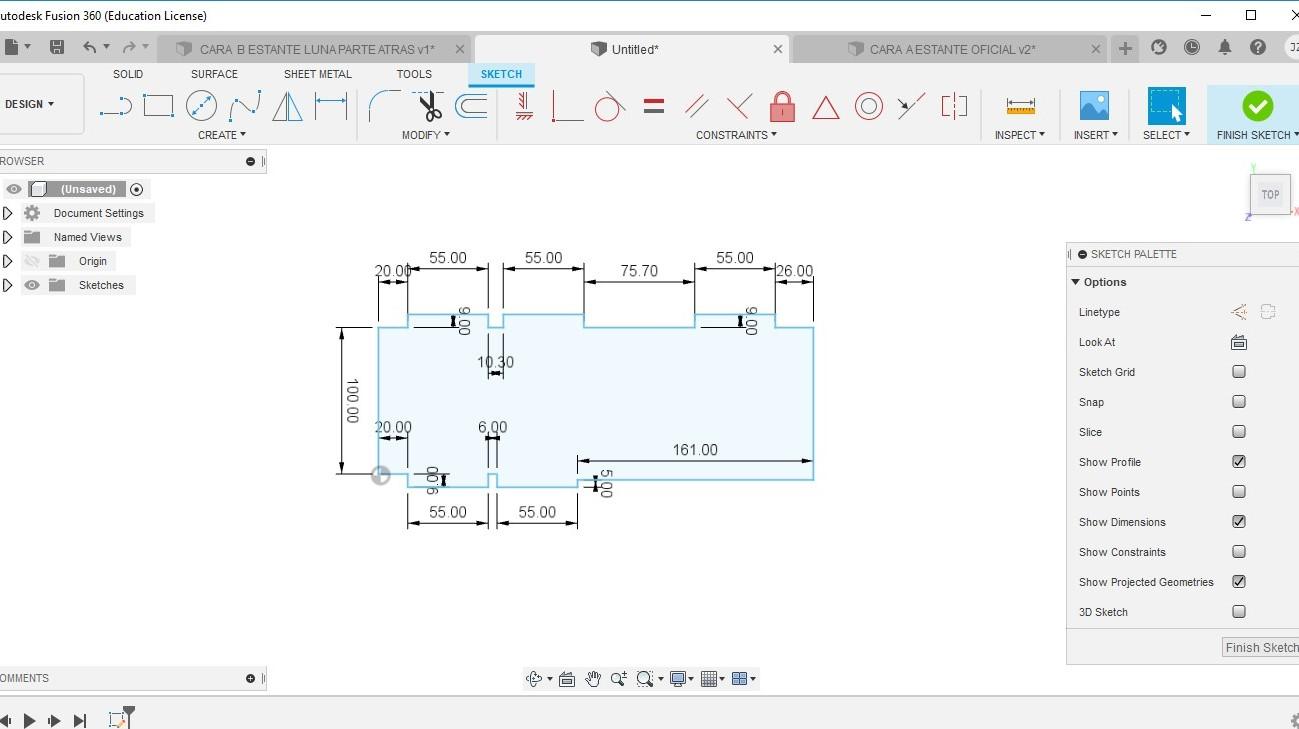1299x729 pixels.
Task: Click the Orbit tool in navigation bar
Action: tap(534, 679)
